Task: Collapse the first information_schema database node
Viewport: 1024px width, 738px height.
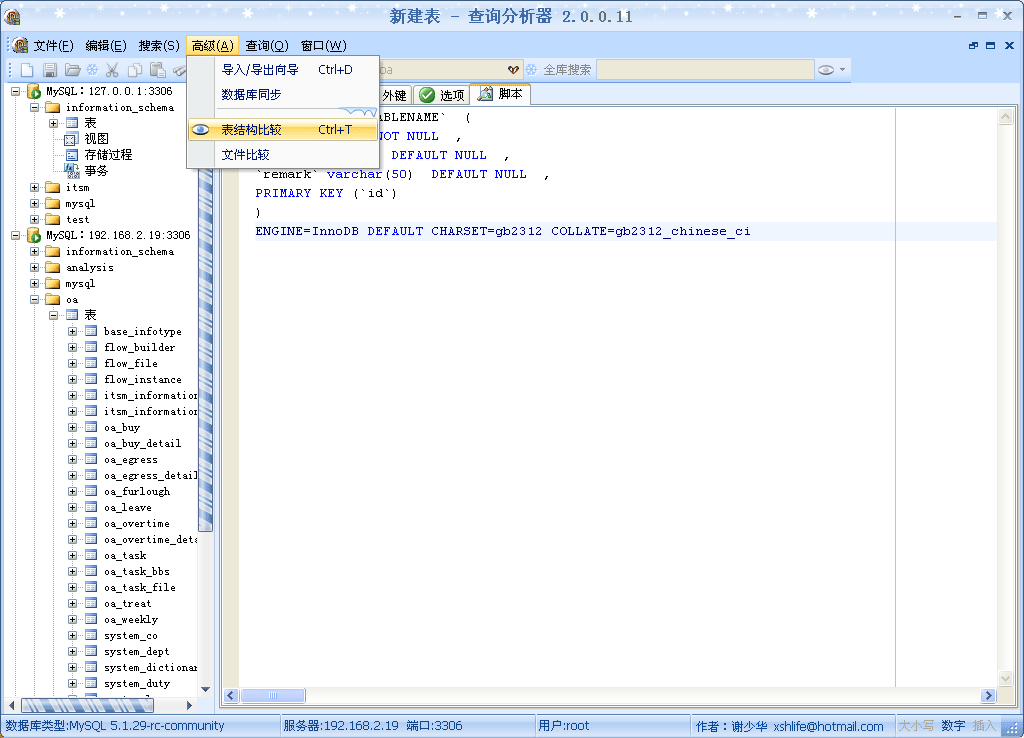Action: tap(34, 107)
